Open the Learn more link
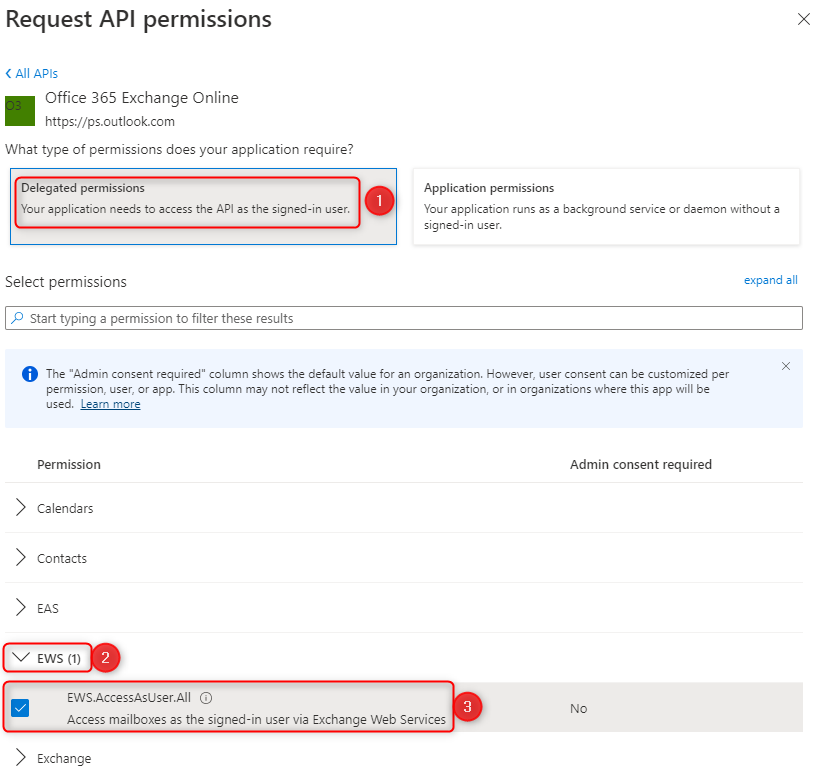The image size is (817, 775). 110,404
